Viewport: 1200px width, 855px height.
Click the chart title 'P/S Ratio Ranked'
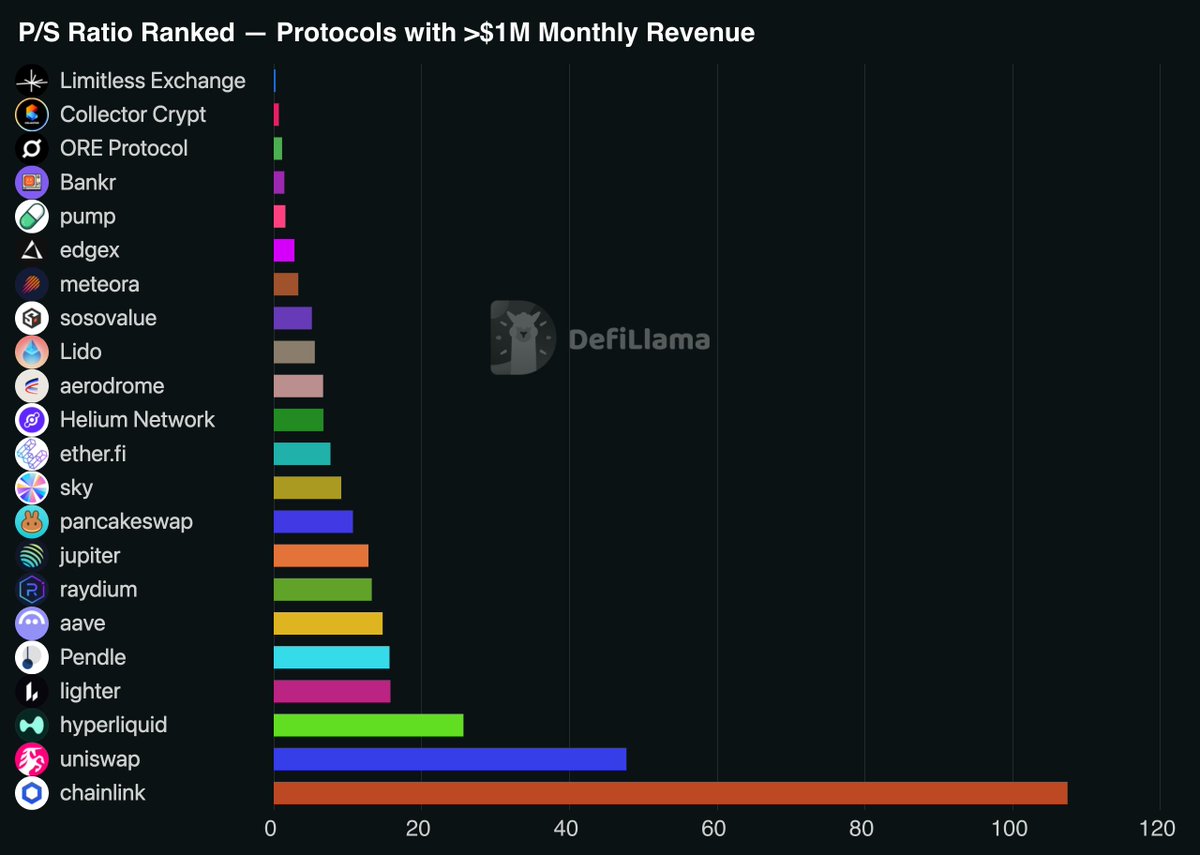pyautogui.click(x=127, y=33)
